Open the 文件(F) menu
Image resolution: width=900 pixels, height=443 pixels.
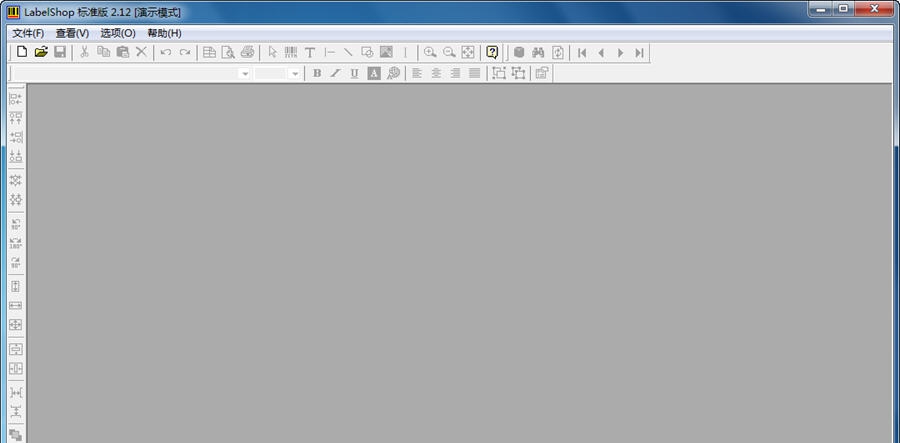click(x=28, y=33)
